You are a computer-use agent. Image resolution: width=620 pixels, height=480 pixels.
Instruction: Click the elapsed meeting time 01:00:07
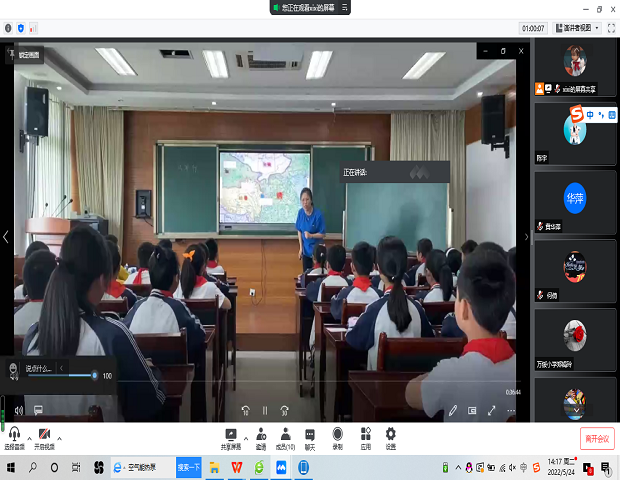pos(533,28)
